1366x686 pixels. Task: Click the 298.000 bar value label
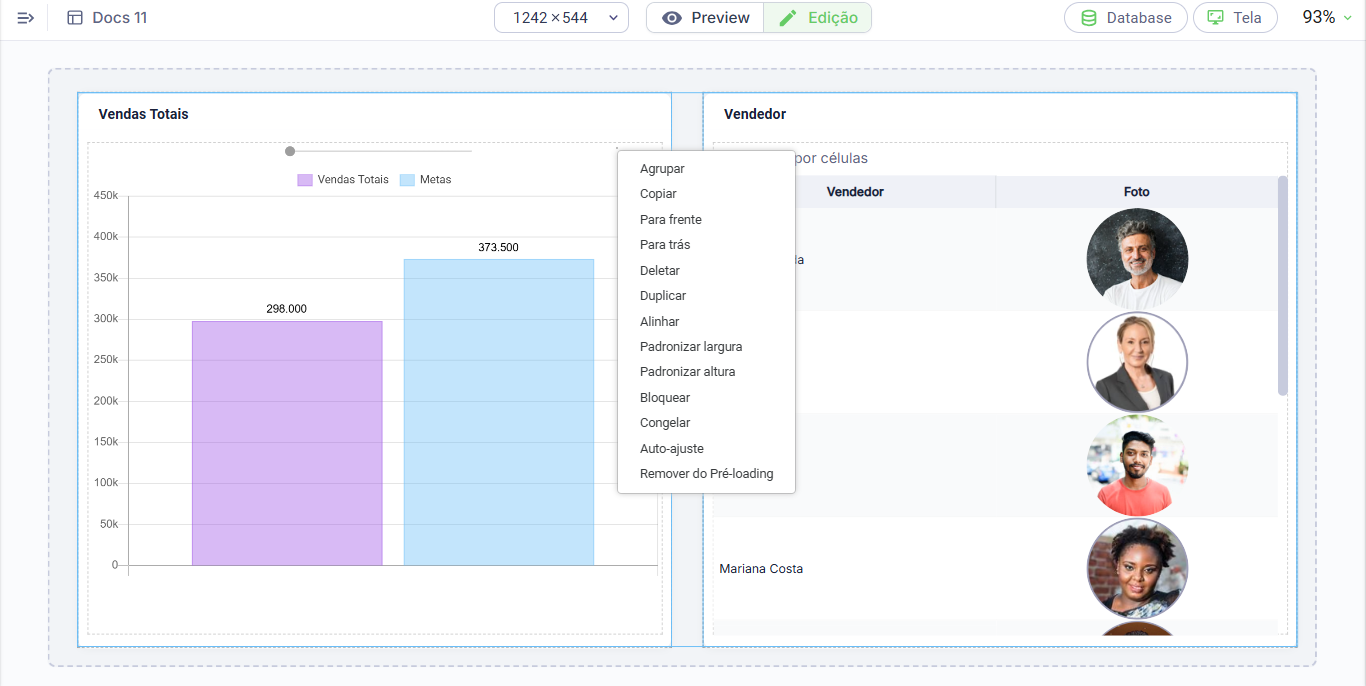coord(286,309)
